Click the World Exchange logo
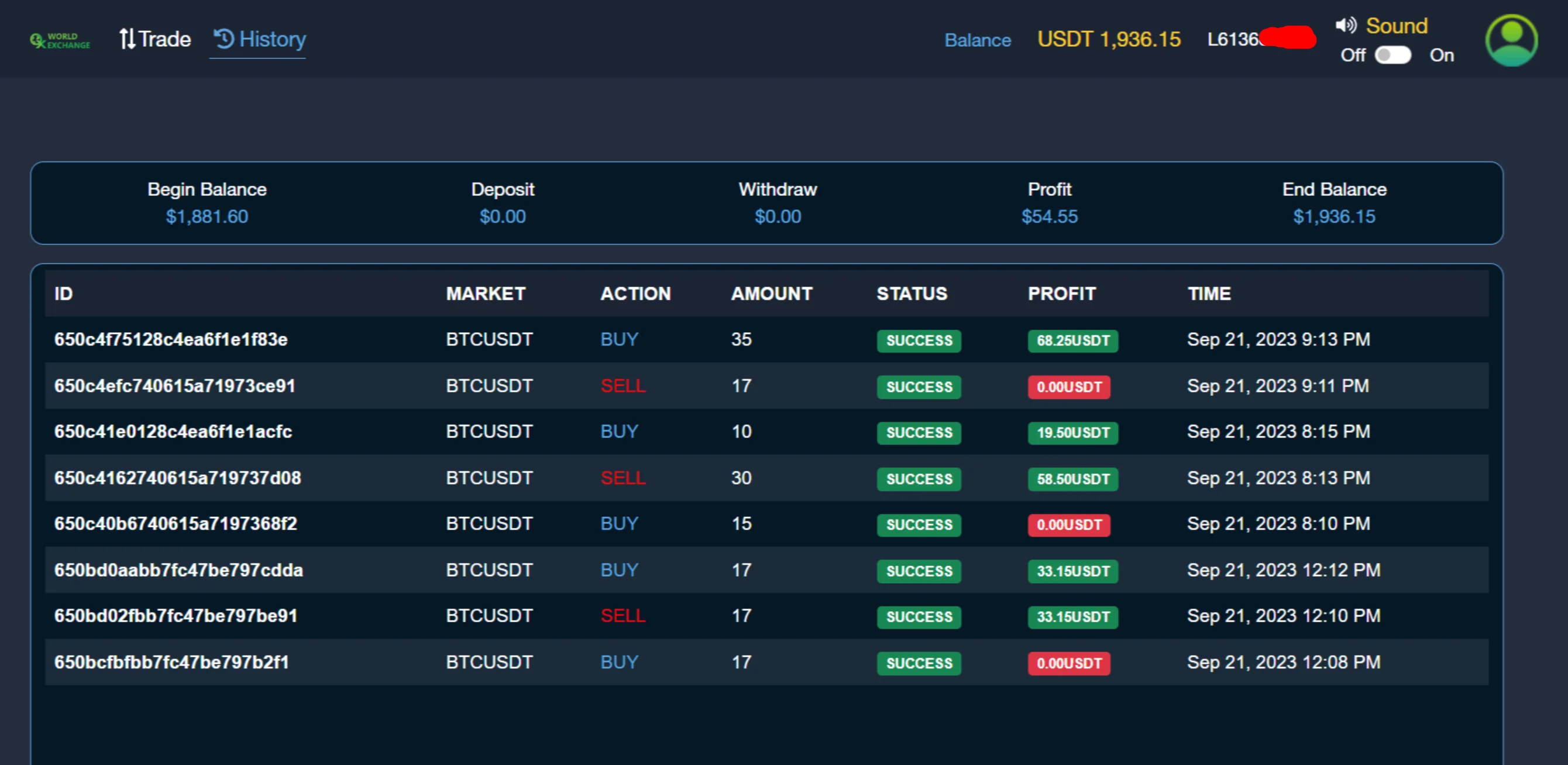This screenshot has width=1568, height=765. tap(60, 40)
